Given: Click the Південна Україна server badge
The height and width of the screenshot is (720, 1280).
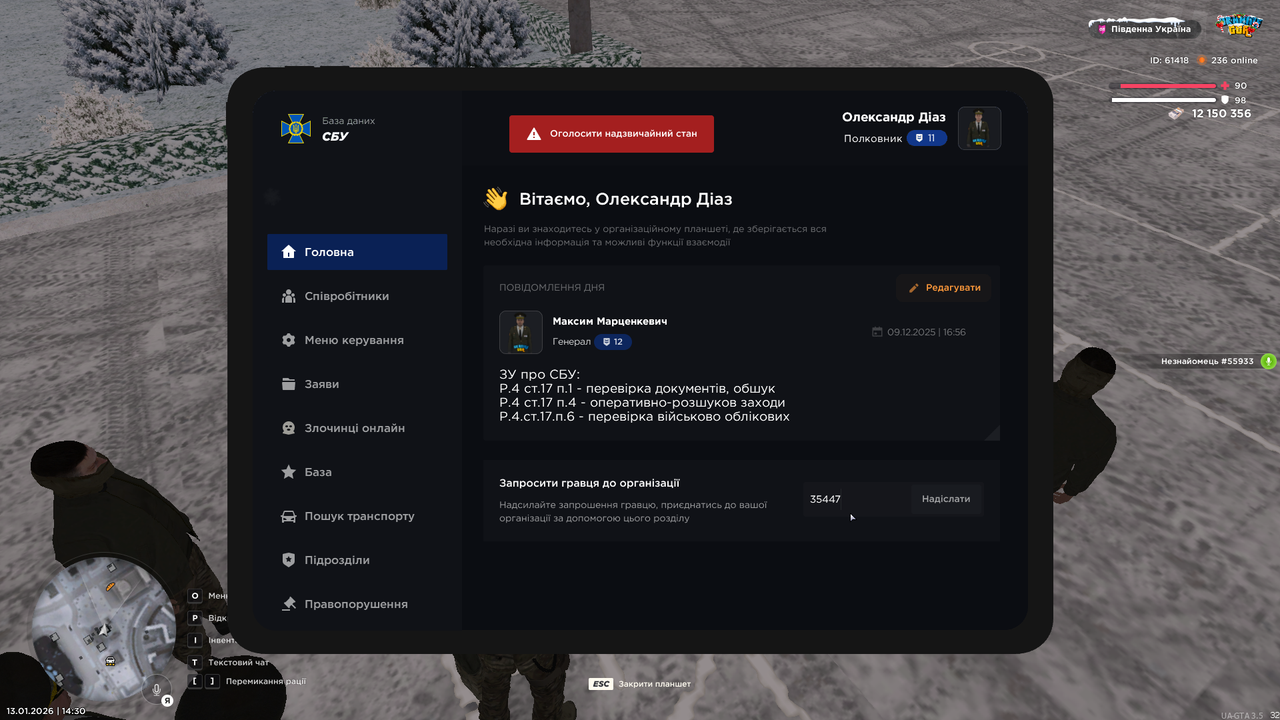Looking at the screenshot, I should (1146, 29).
